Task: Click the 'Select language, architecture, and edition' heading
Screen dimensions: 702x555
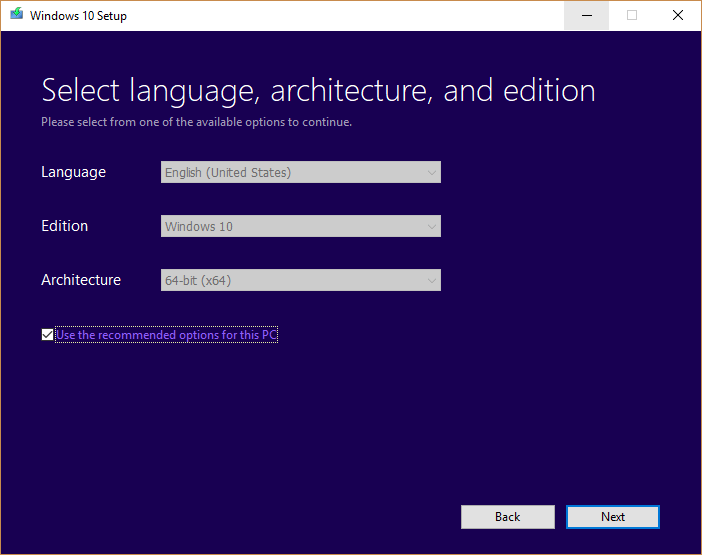Action: 318,91
